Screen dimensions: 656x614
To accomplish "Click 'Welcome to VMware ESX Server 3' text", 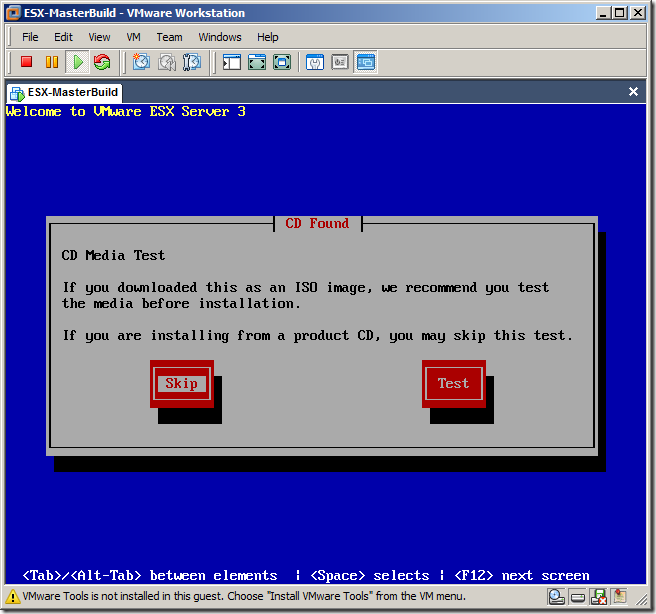I will click(126, 112).
